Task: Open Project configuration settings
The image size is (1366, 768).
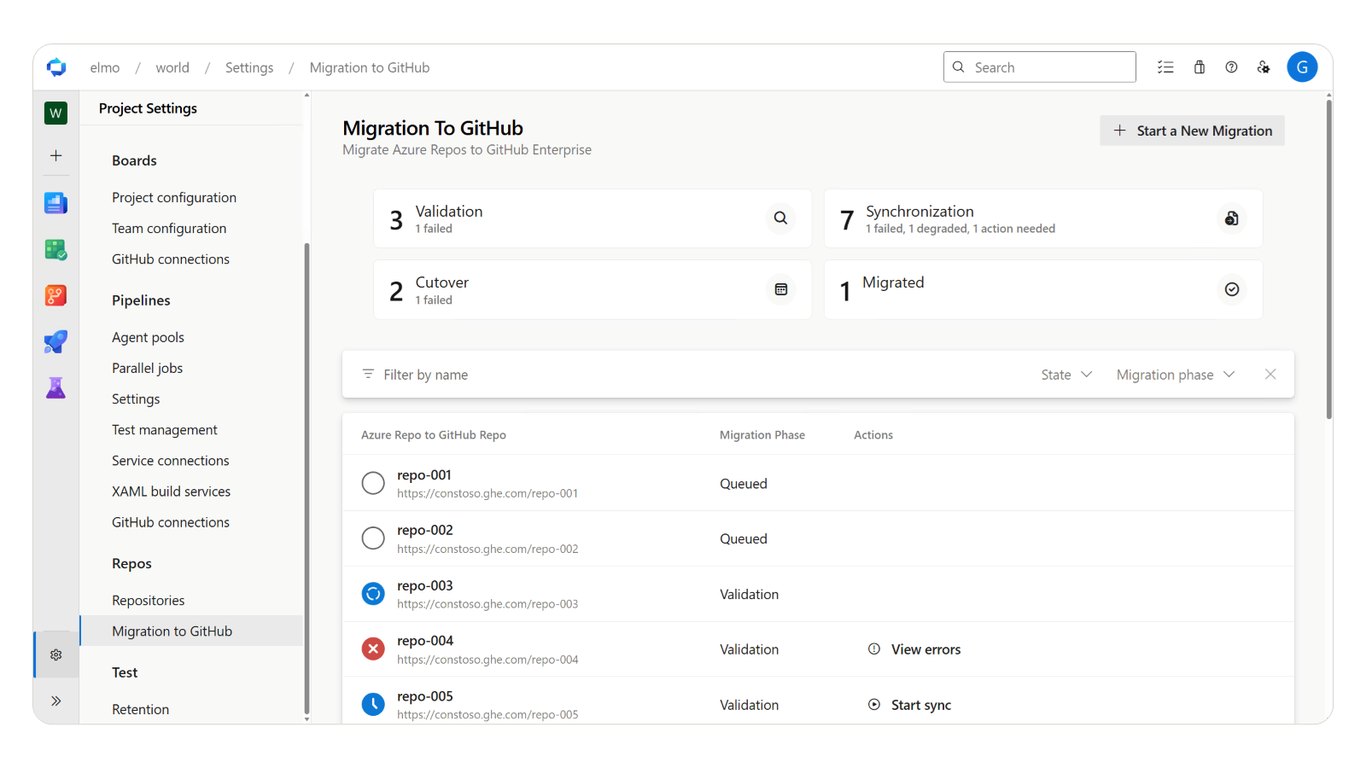Action: [x=174, y=197]
